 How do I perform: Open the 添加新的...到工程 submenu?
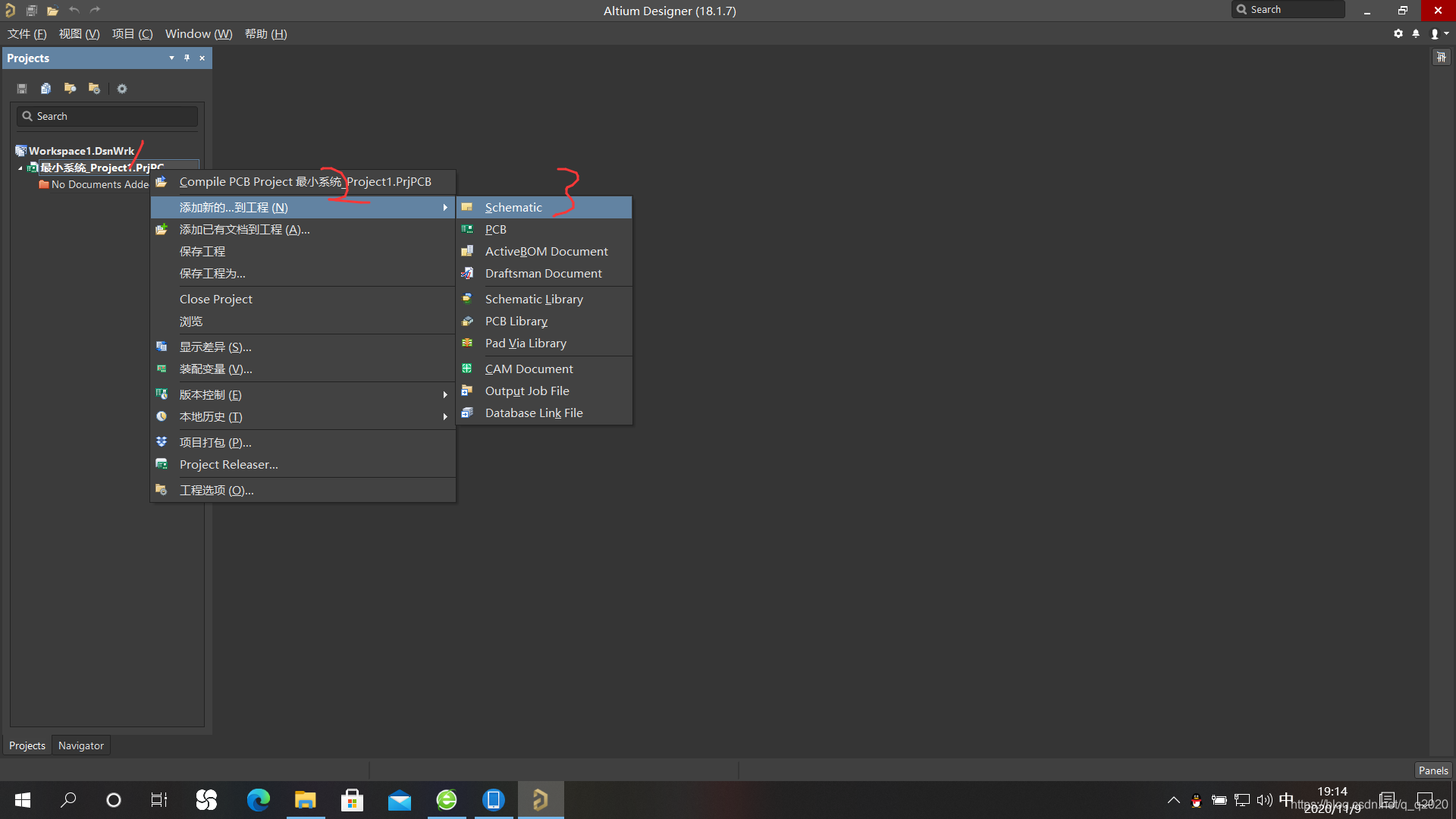point(303,208)
